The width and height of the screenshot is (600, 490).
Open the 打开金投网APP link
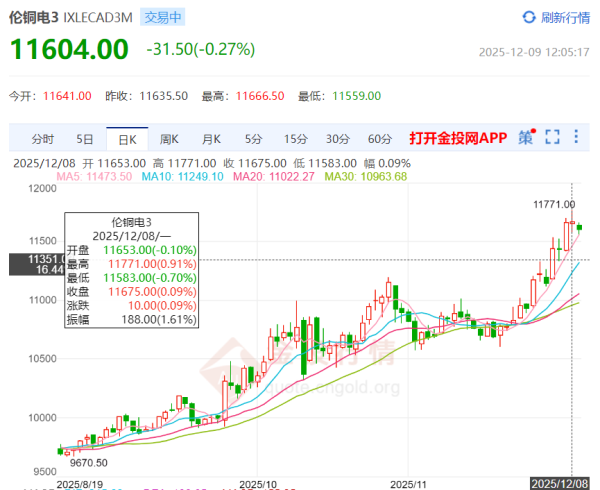[x=458, y=138]
